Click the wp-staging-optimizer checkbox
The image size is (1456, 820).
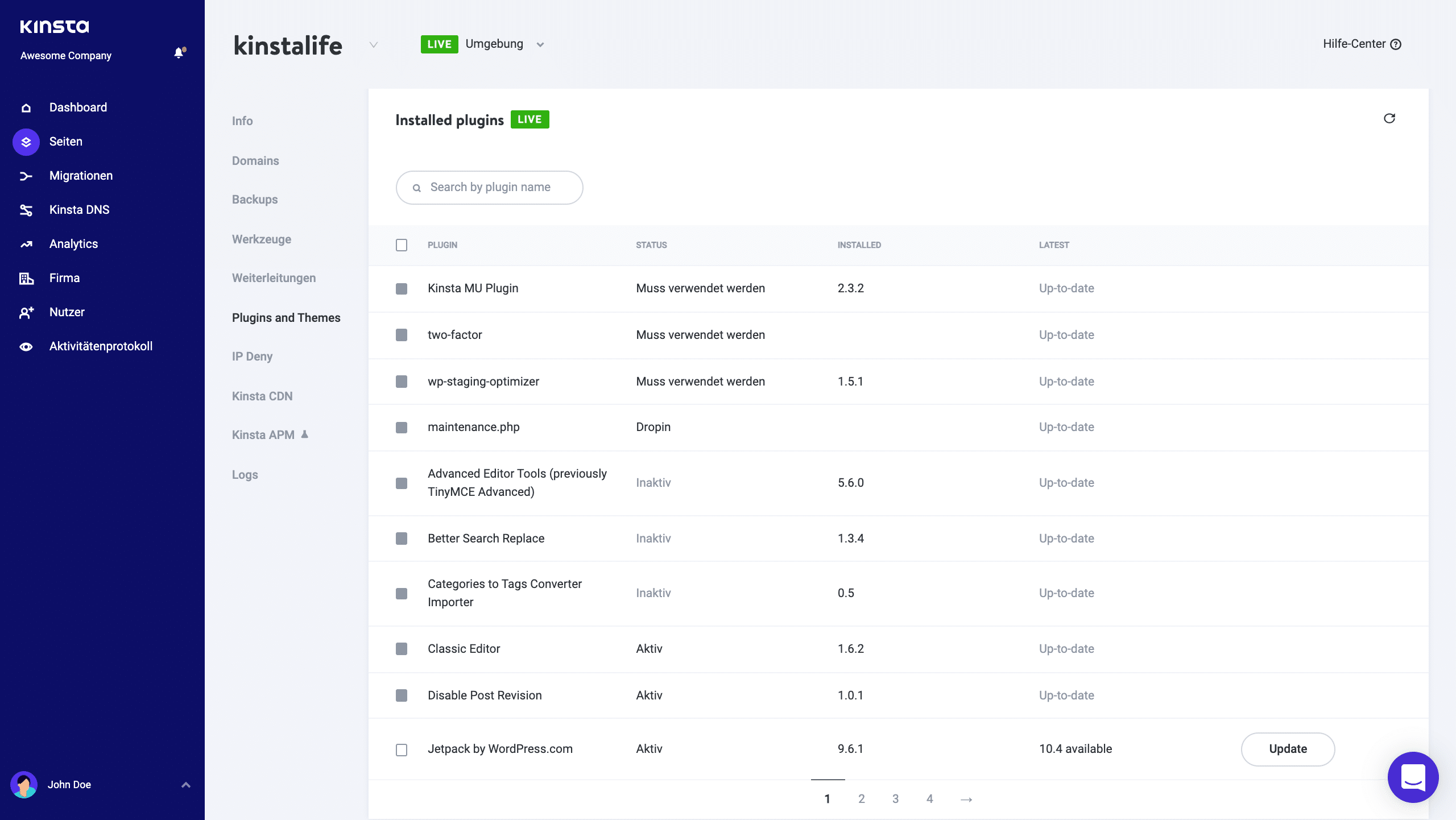(402, 382)
